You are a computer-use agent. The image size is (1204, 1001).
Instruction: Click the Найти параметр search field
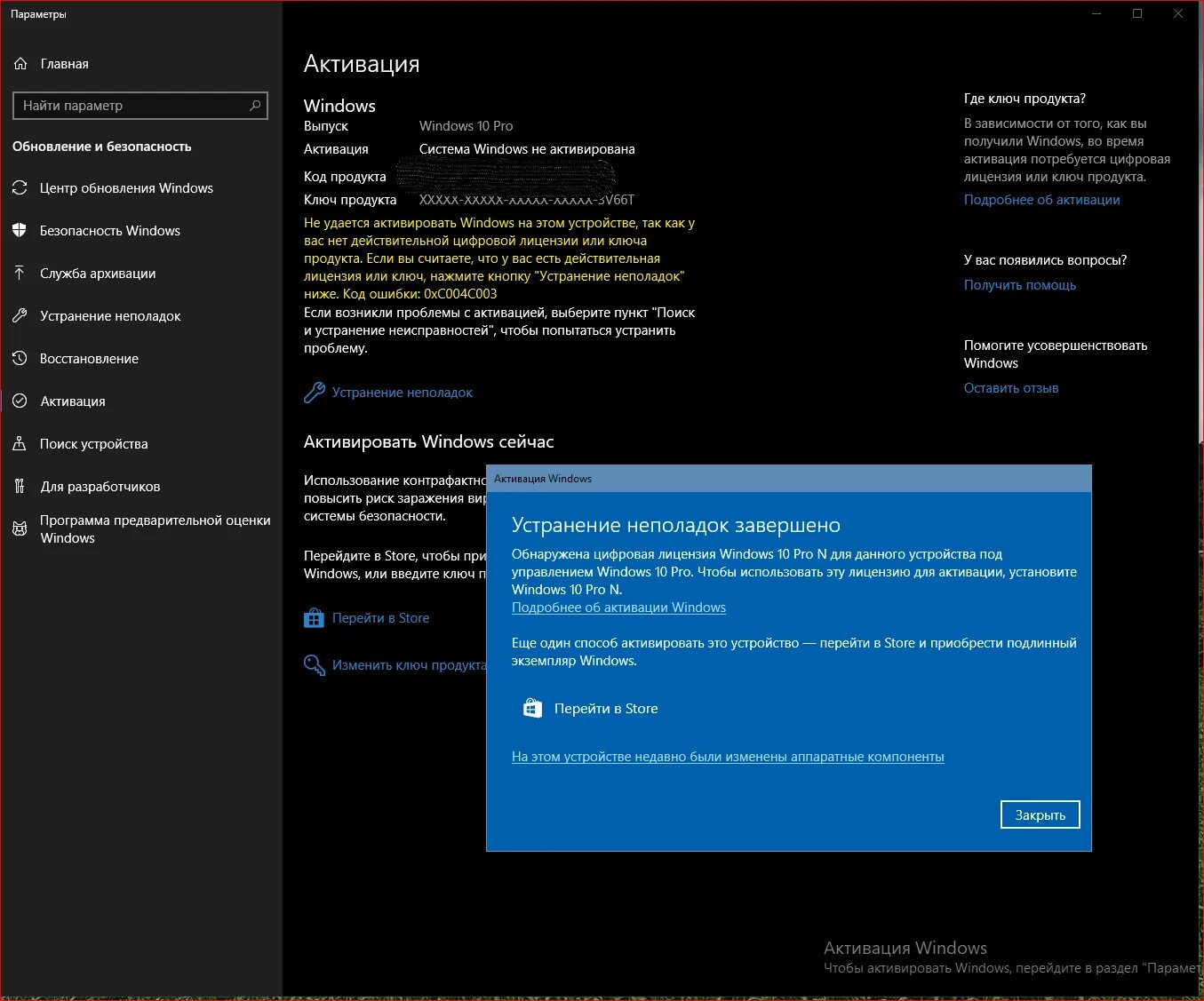tap(140, 106)
